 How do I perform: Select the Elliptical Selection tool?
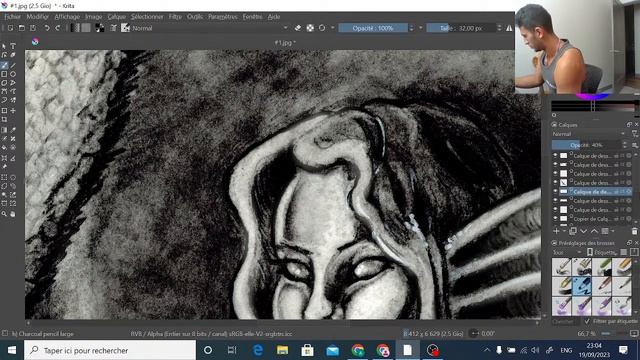pyautogui.click(x=13, y=178)
